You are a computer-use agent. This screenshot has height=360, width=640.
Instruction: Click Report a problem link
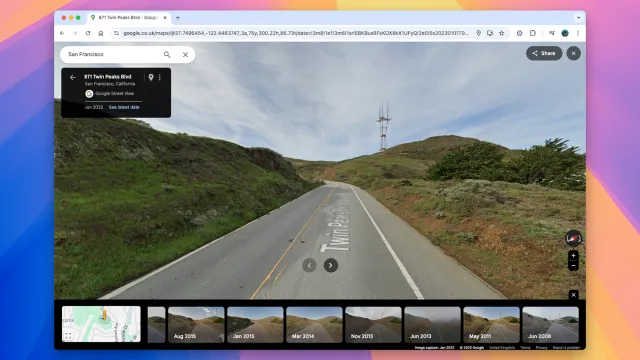(x=566, y=348)
